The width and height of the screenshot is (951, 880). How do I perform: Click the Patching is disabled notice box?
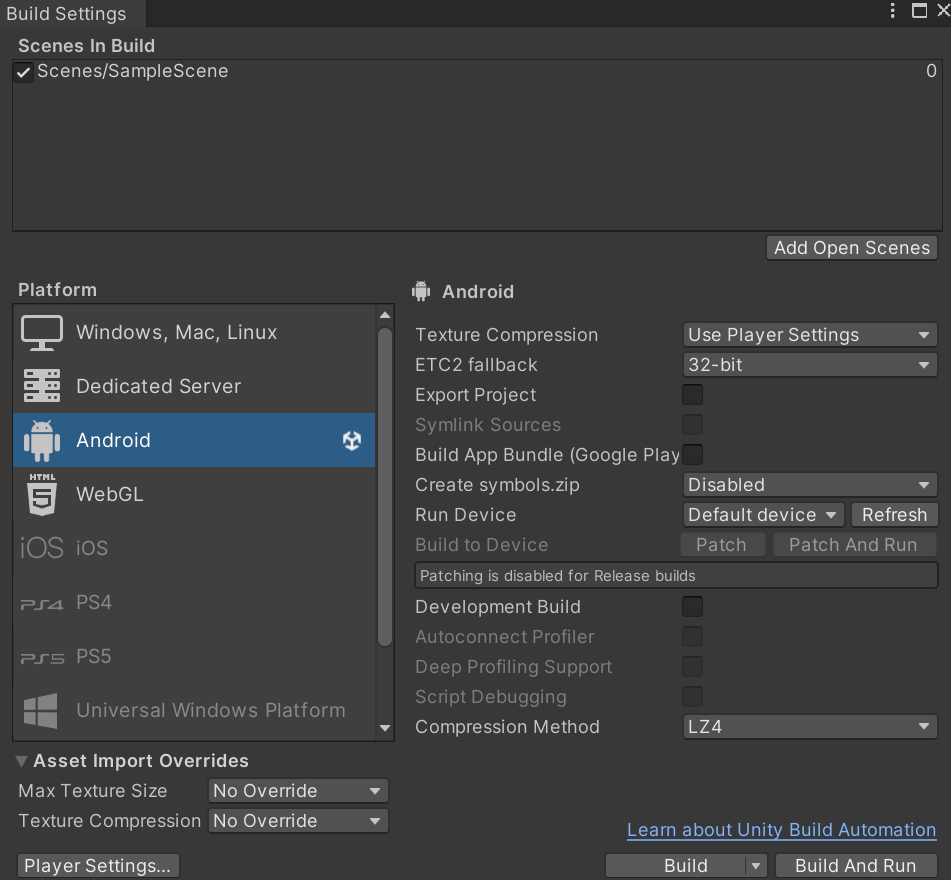676,576
